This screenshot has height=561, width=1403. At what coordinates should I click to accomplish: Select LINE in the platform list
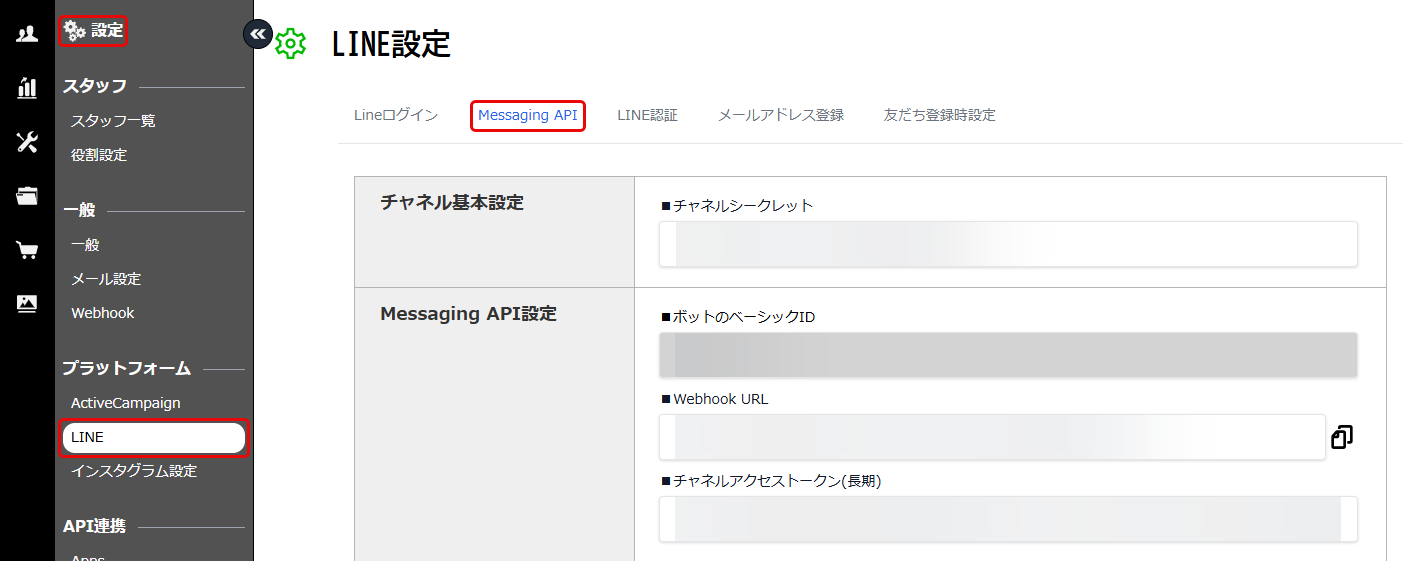point(154,438)
